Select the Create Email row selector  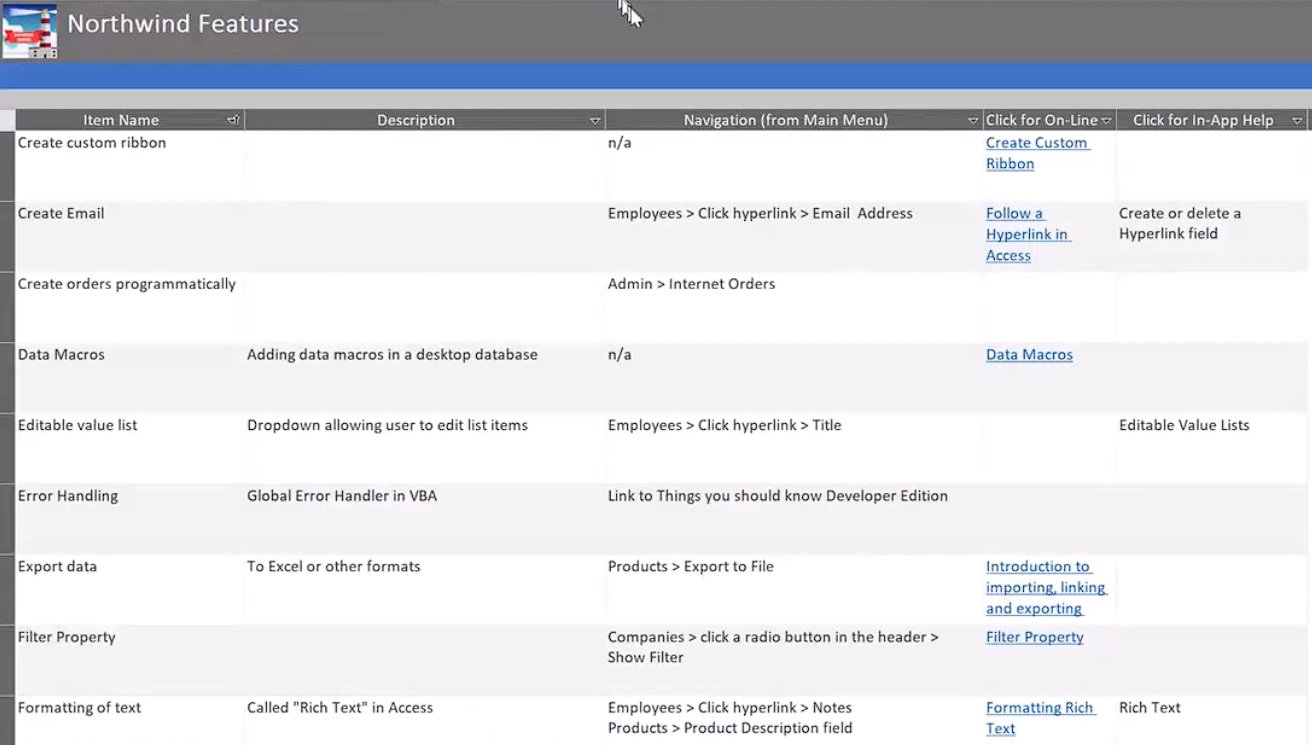(7, 237)
